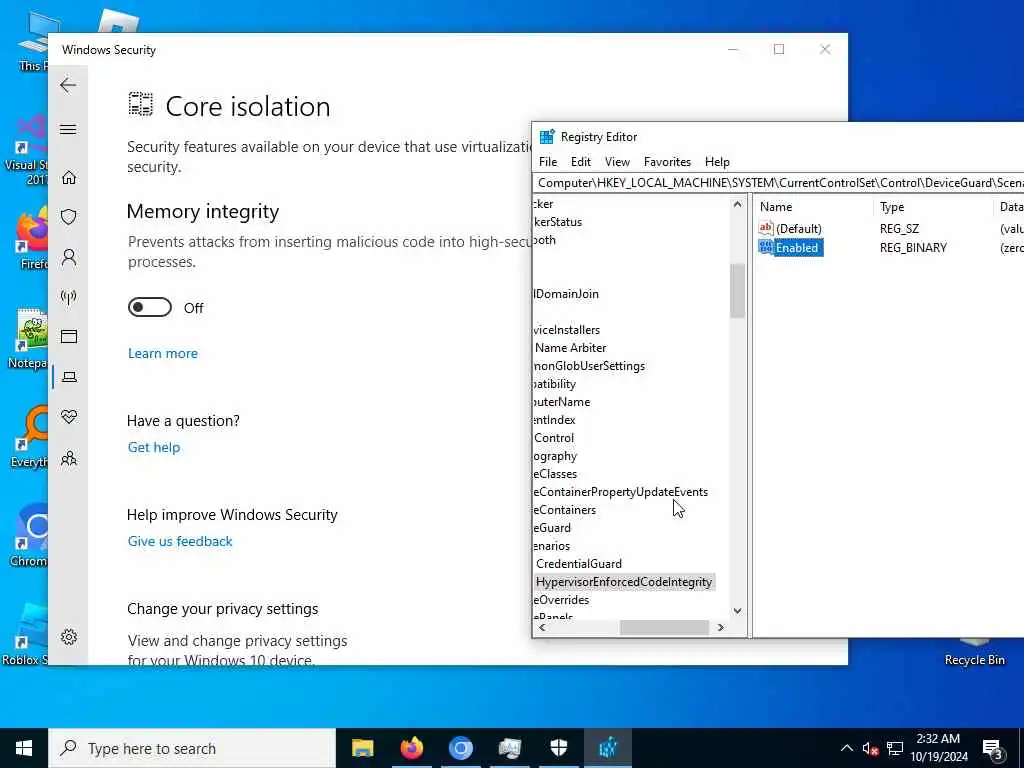Open Chromium from the taskbar
This screenshot has width=1024, height=768.
[460, 748]
